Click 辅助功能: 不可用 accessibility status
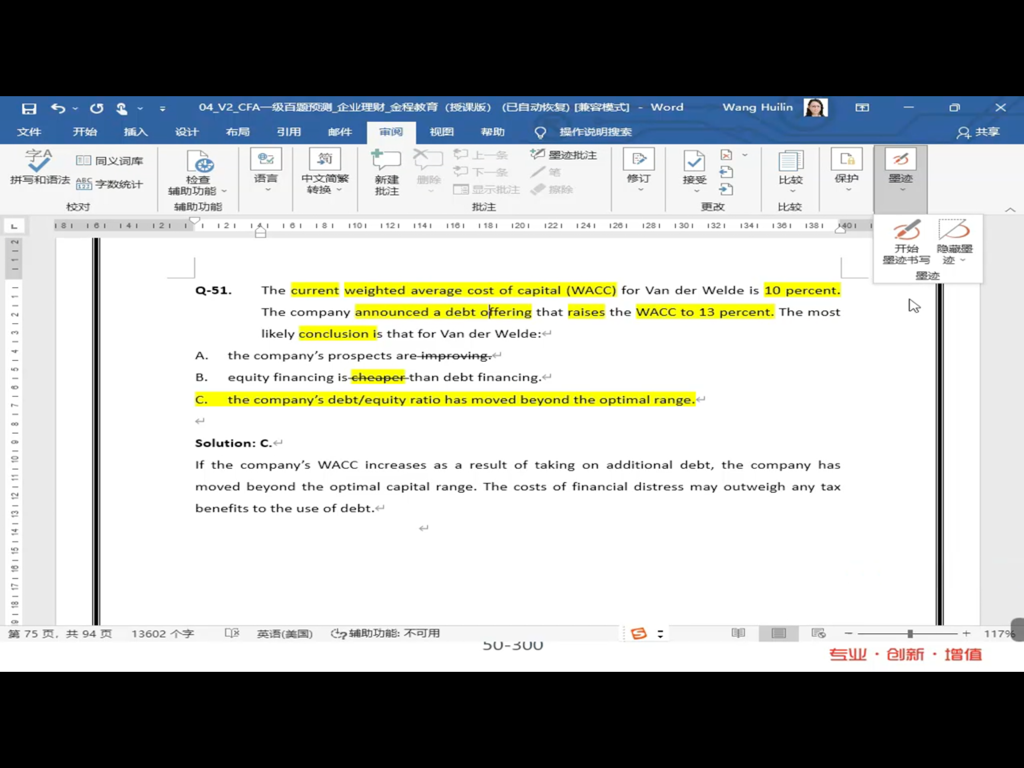The image size is (1024, 768). [385, 633]
